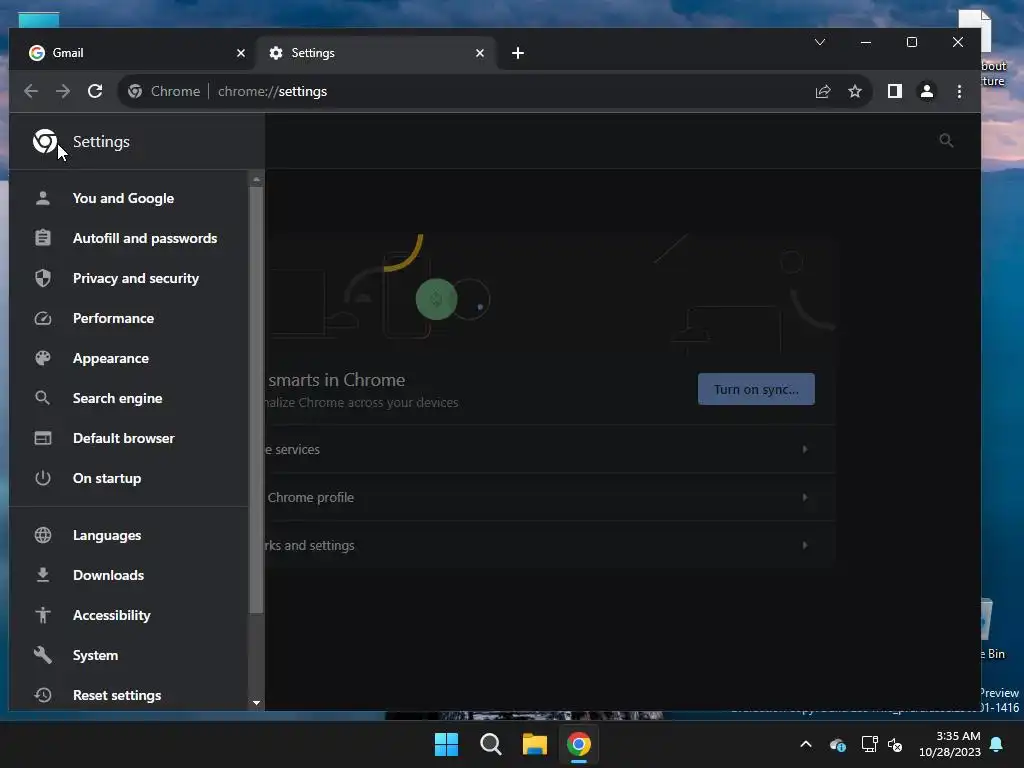Image resolution: width=1024 pixels, height=768 pixels.
Task: Click the Chrome taskbar icon
Action: (x=579, y=744)
